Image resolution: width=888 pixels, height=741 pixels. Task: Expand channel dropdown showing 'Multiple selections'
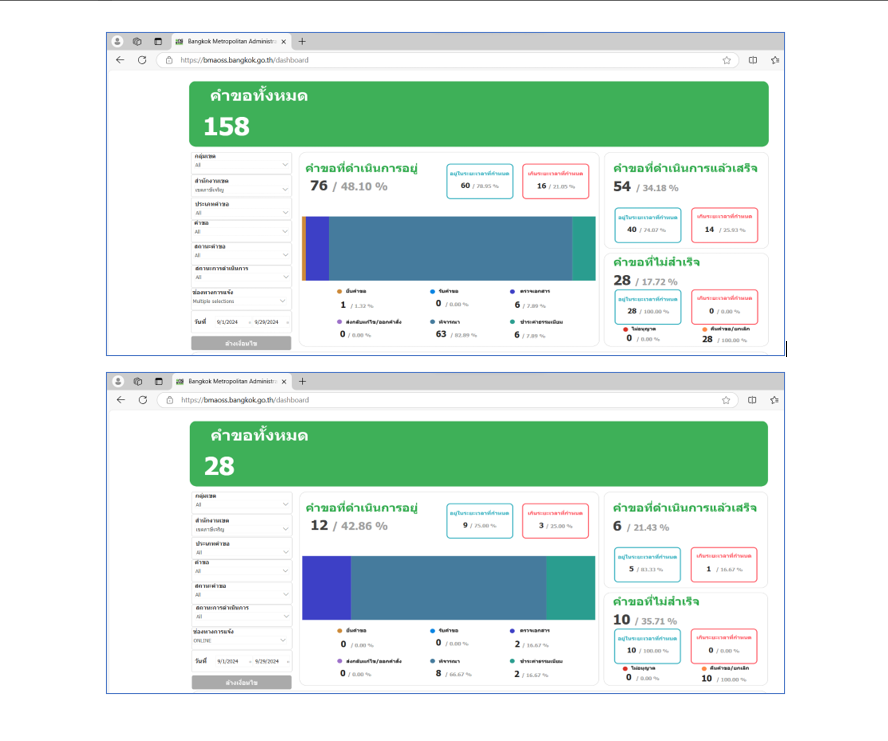point(240,300)
